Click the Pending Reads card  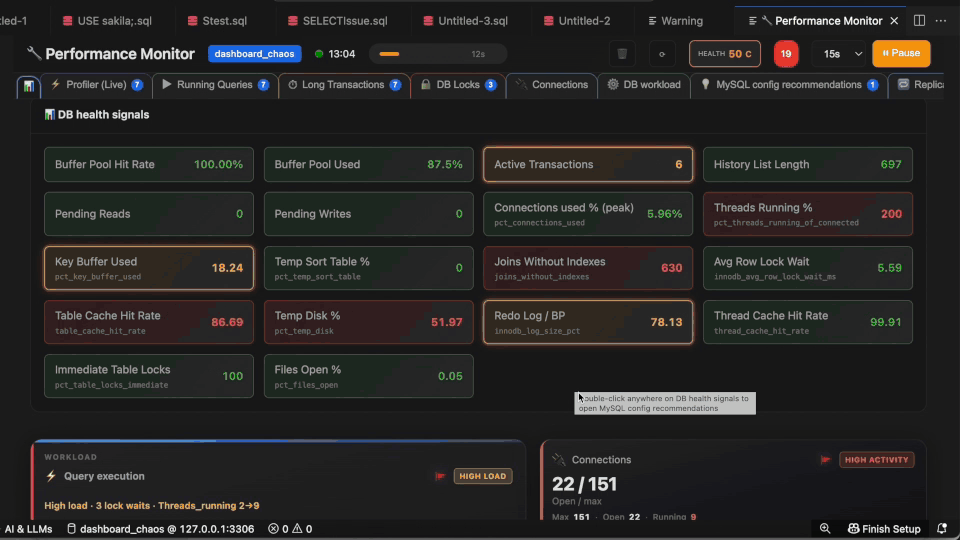click(x=149, y=214)
